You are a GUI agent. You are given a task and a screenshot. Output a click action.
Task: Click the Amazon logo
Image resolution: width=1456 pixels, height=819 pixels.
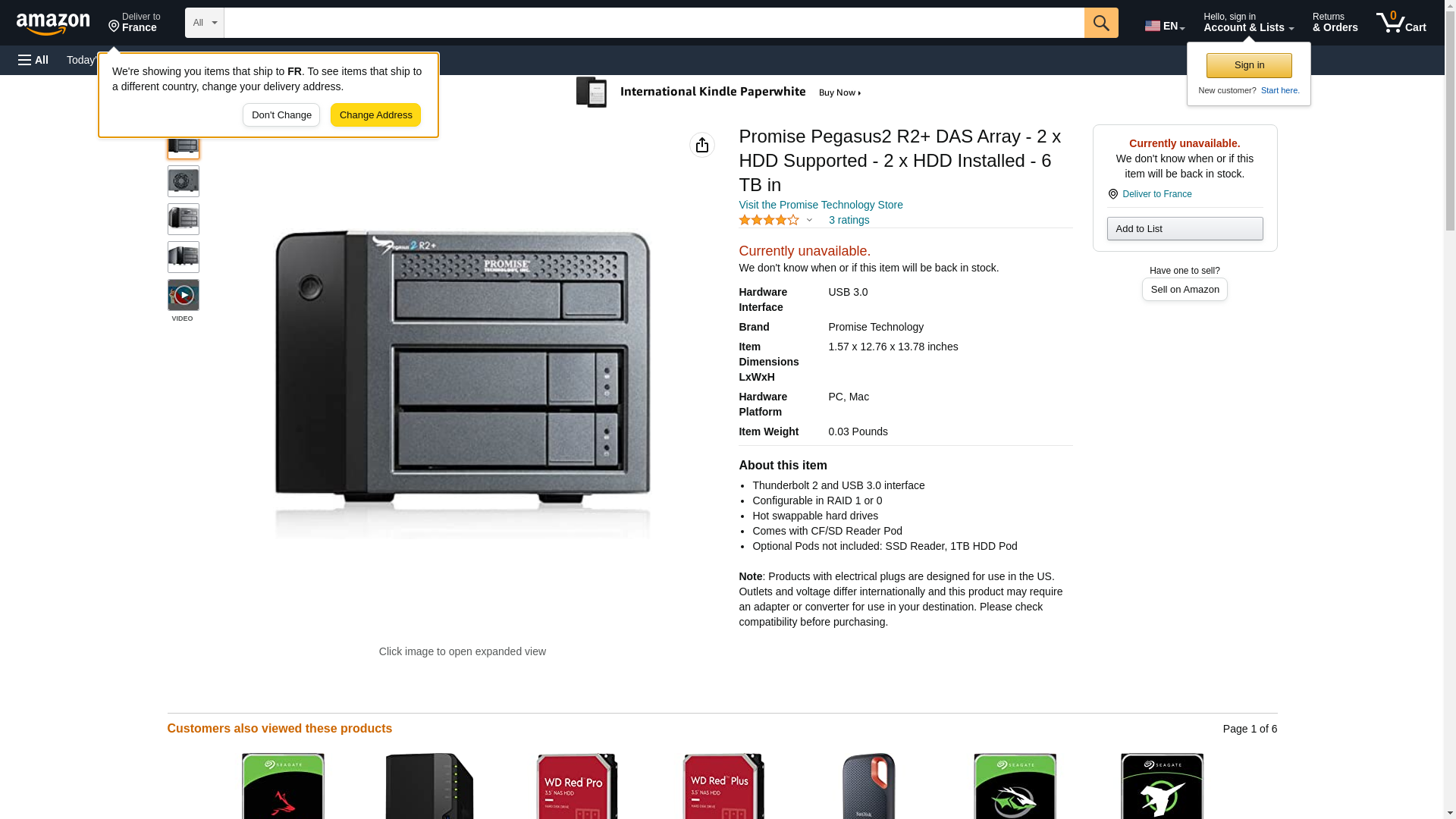(53, 24)
